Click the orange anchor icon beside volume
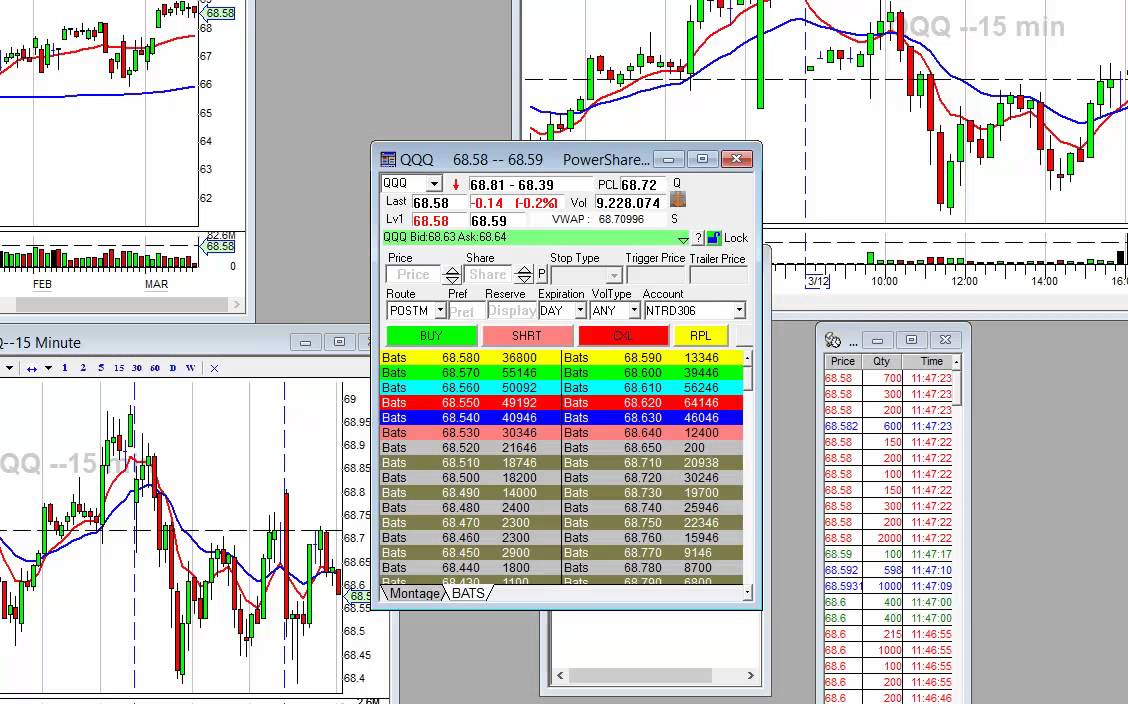 (x=677, y=200)
